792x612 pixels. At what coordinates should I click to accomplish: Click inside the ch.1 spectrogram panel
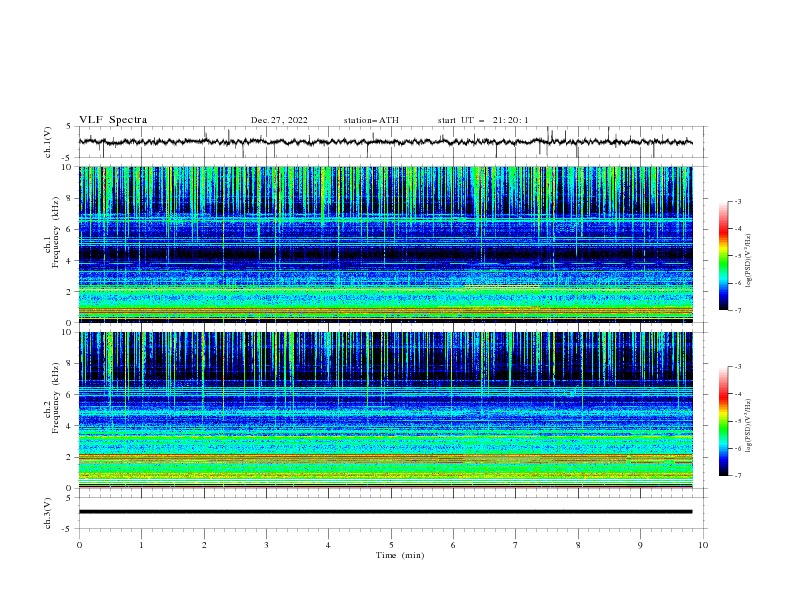[385, 244]
